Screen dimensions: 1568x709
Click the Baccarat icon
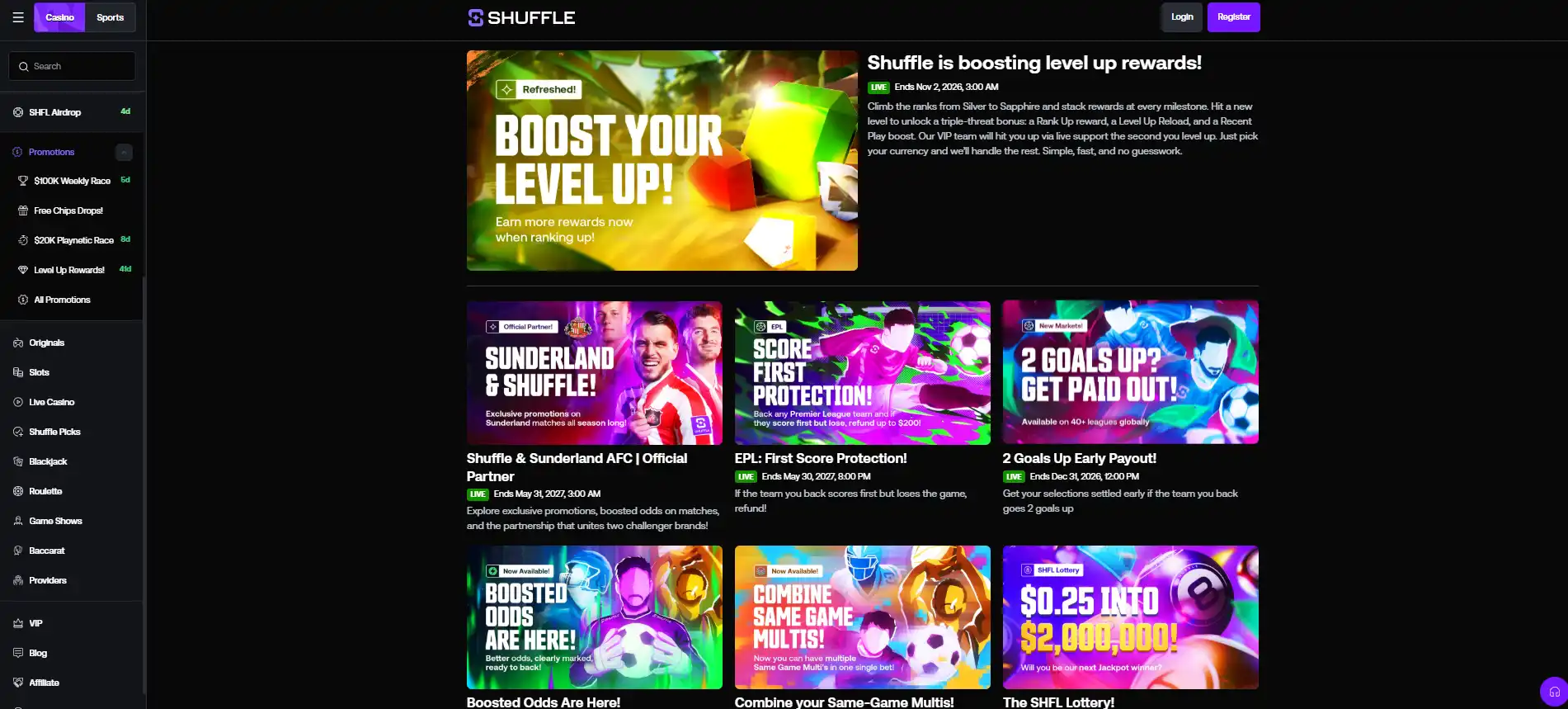pyautogui.click(x=18, y=551)
